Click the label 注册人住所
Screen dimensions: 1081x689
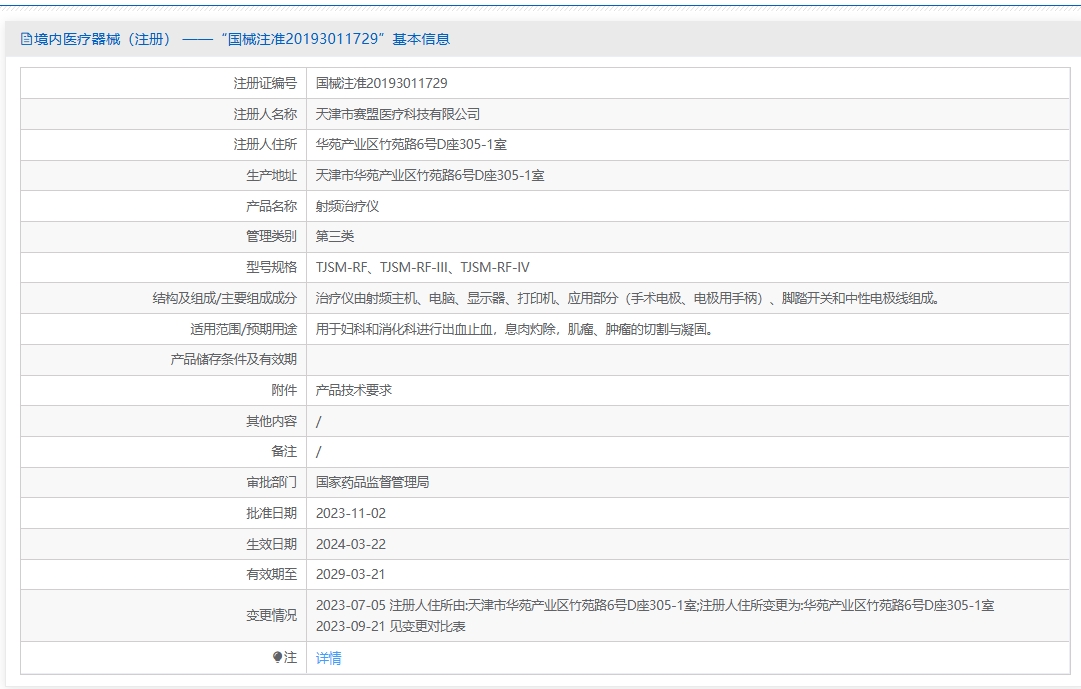click(265, 145)
